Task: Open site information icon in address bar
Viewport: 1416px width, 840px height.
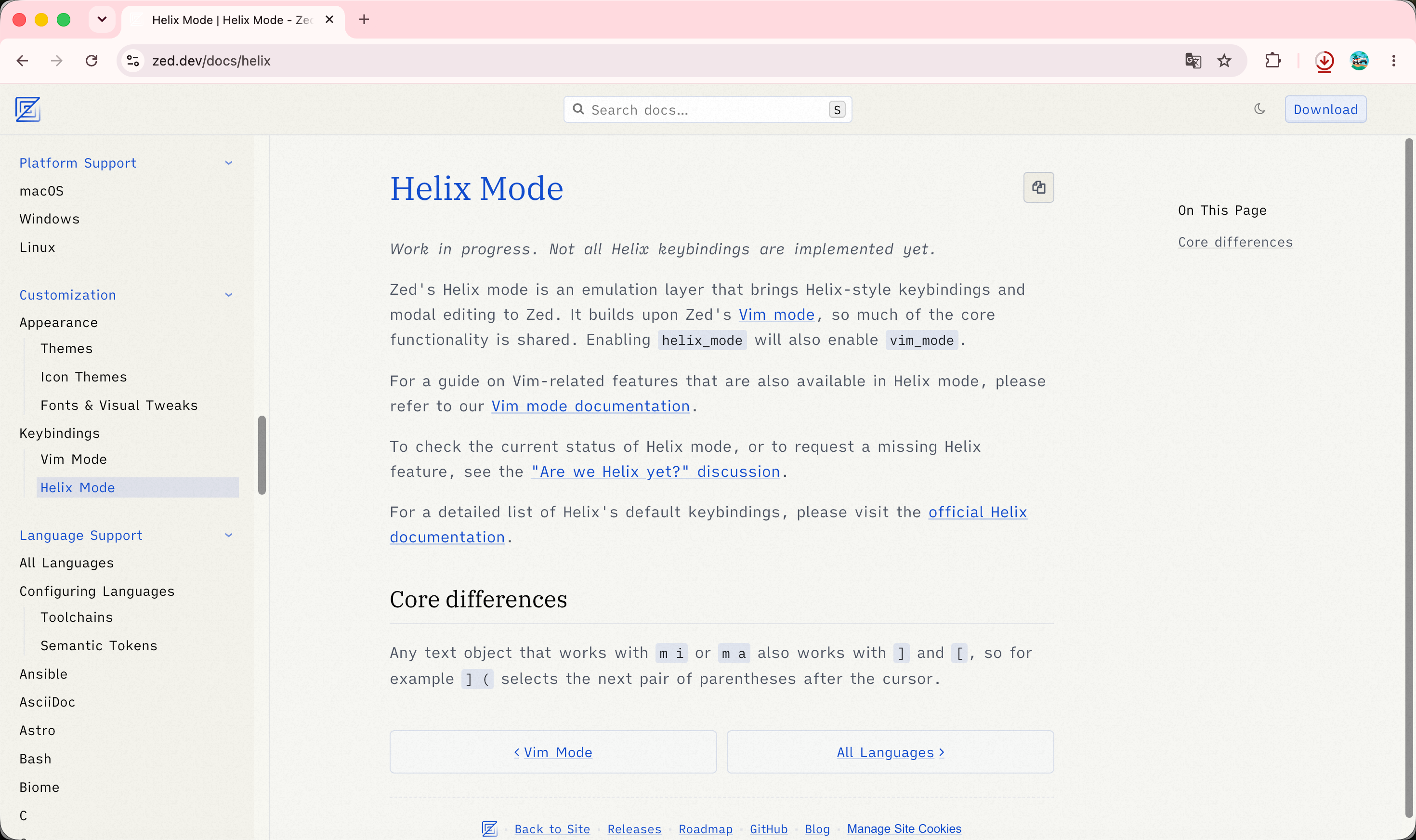Action: click(133, 61)
